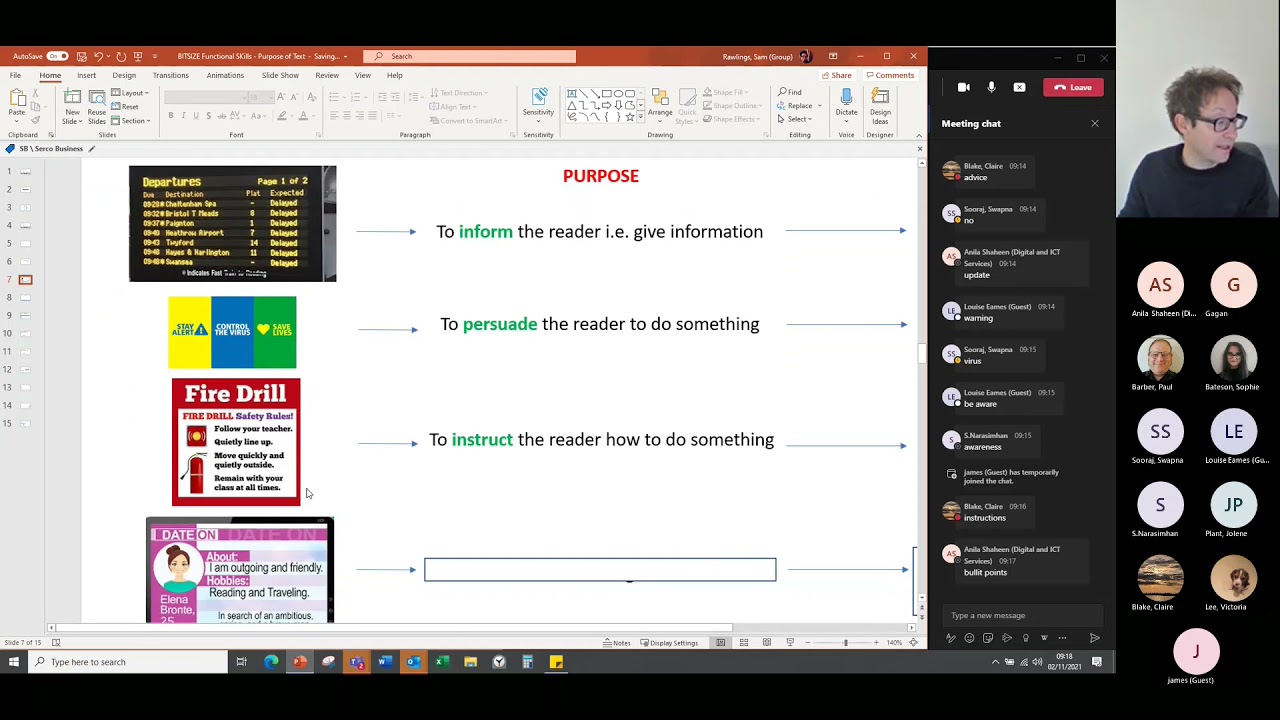Switch to the Slide Show tab
The height and width of the screenshot is (720, 1280).
(x=280, y=75)
